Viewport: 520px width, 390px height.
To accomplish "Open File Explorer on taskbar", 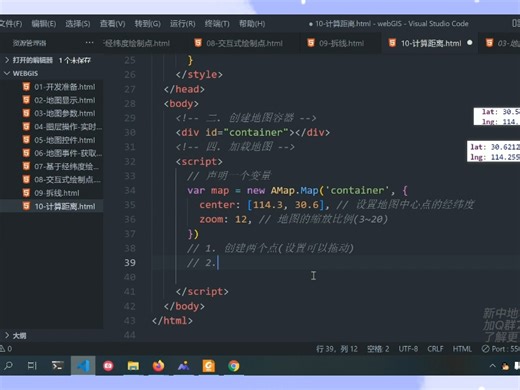I will click(133, 366).
